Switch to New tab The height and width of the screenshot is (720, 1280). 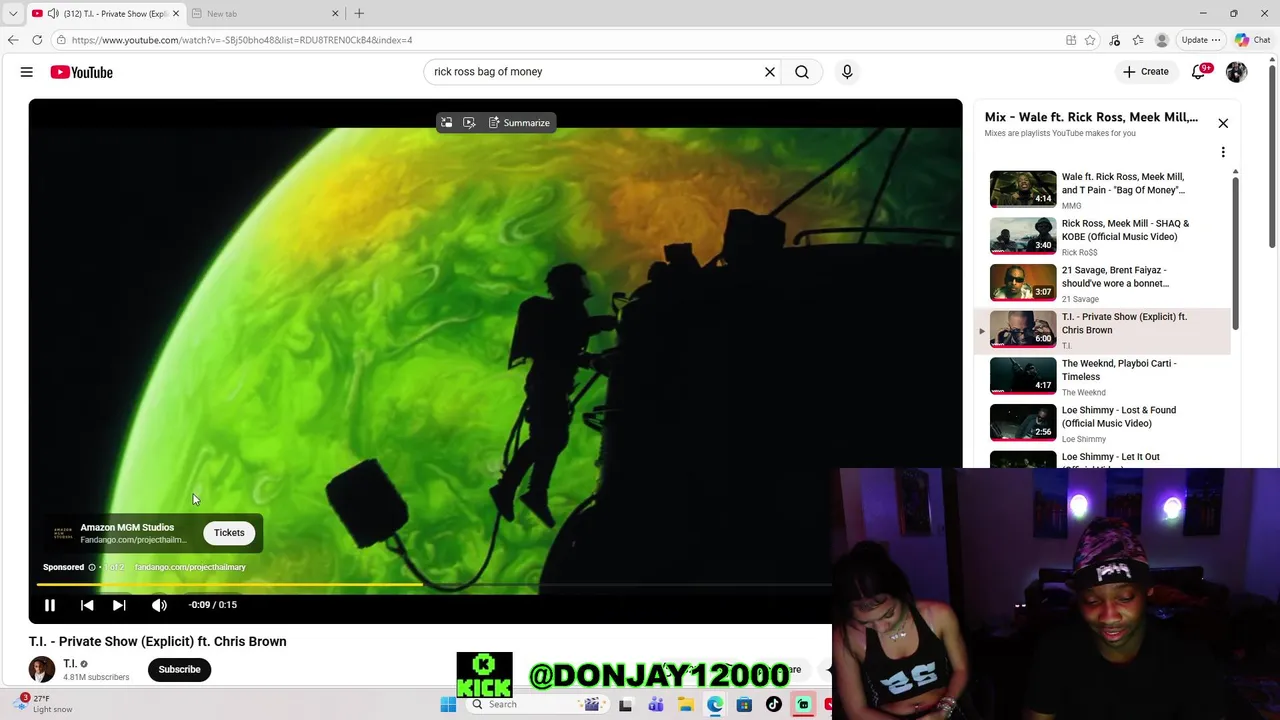click(x=265, y=14)
